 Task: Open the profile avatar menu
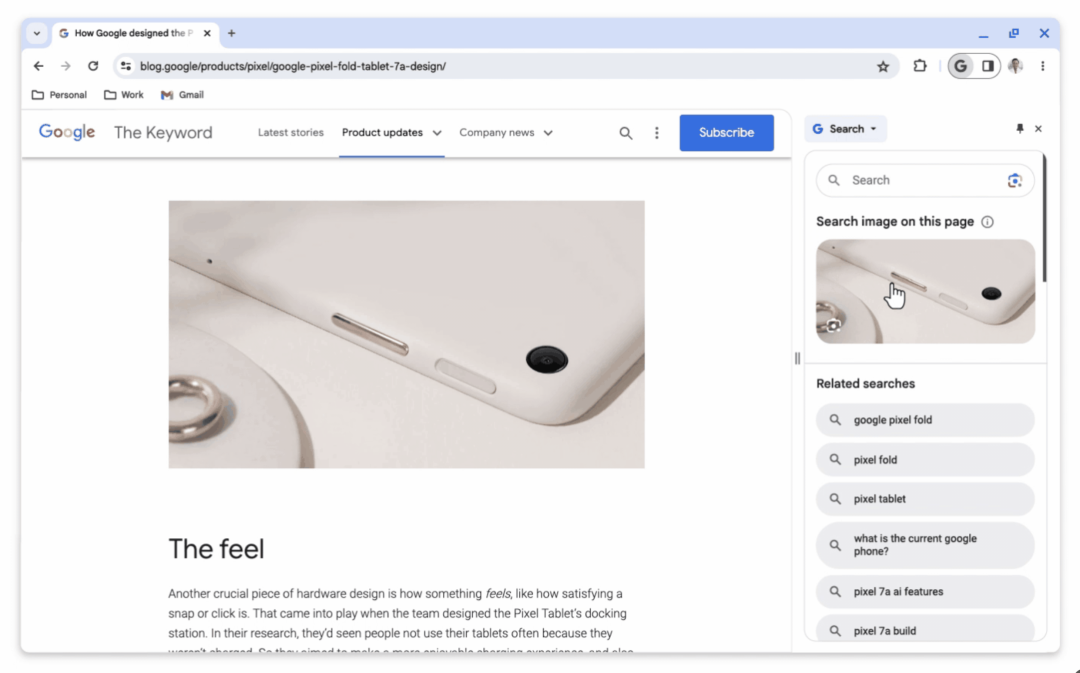1015,66
